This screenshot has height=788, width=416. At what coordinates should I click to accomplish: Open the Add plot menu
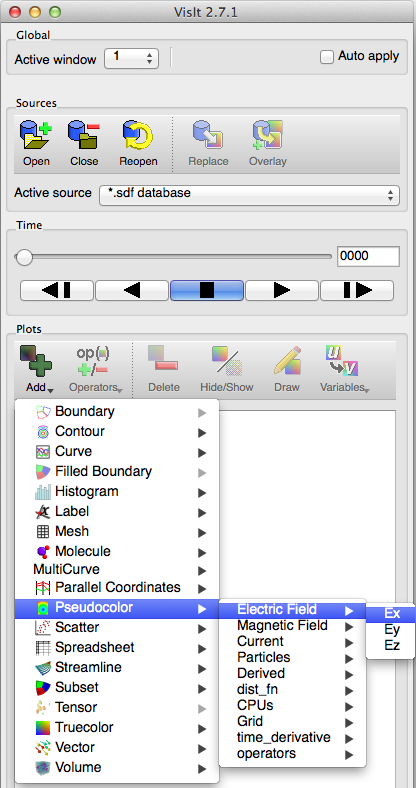(40, 369)
